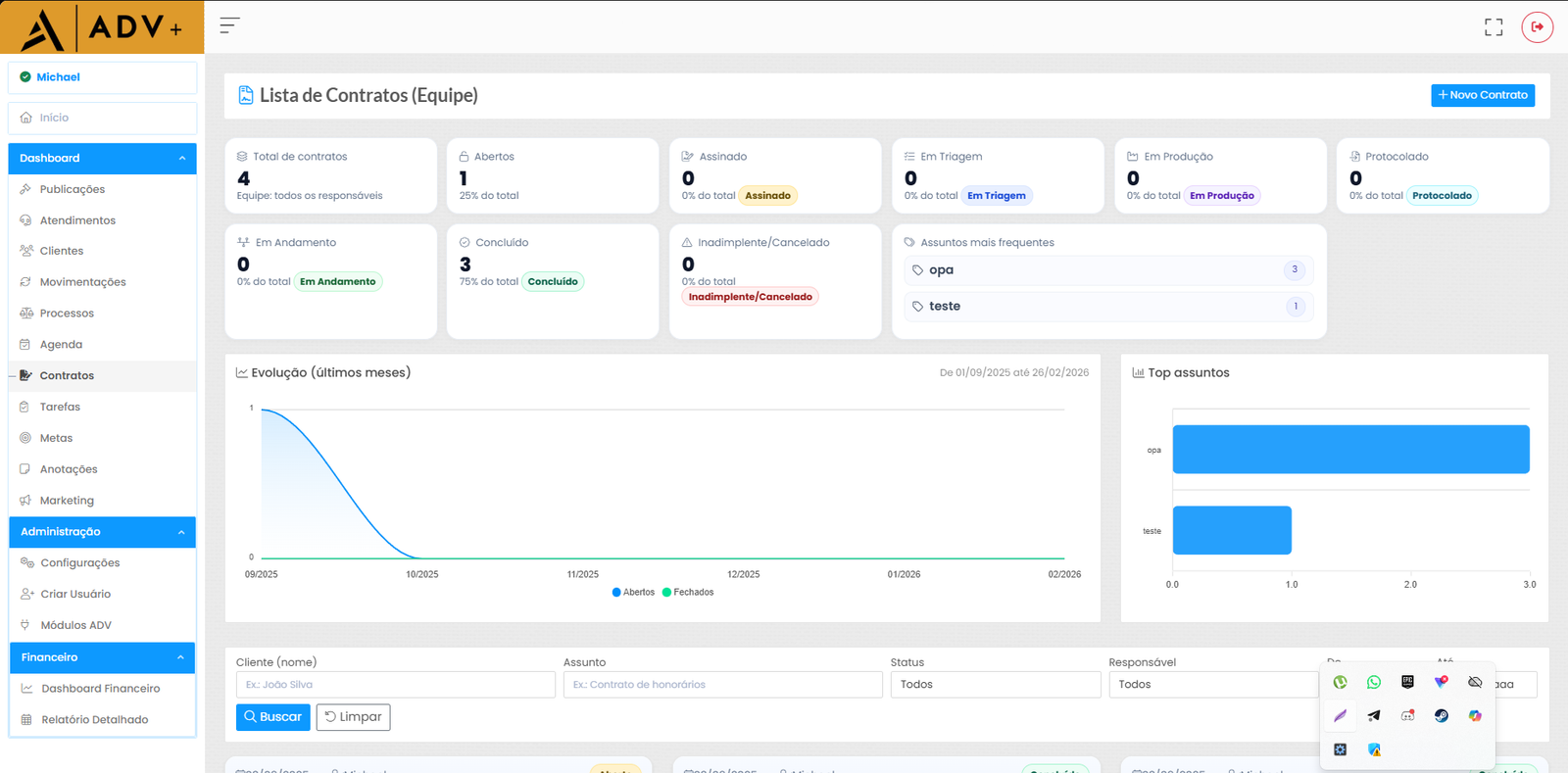This screenshot has width=1568, height=773.
Task: Click the red logout icon
Action: click(1537, 27)
